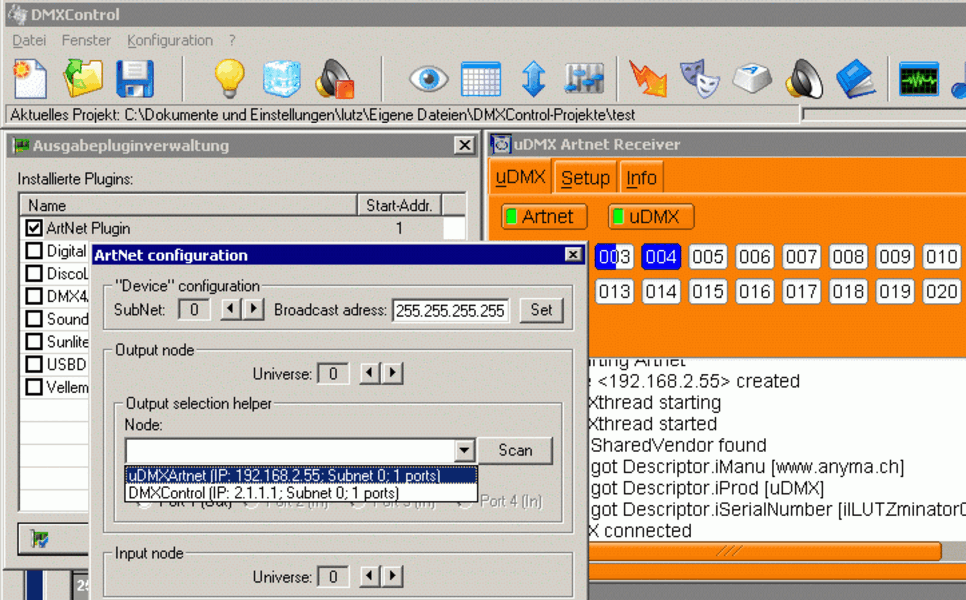This screenshot has height=600, width=966.
Task: Close the Ausgabepluginverwaltung panel
Action: pos(465,145)
